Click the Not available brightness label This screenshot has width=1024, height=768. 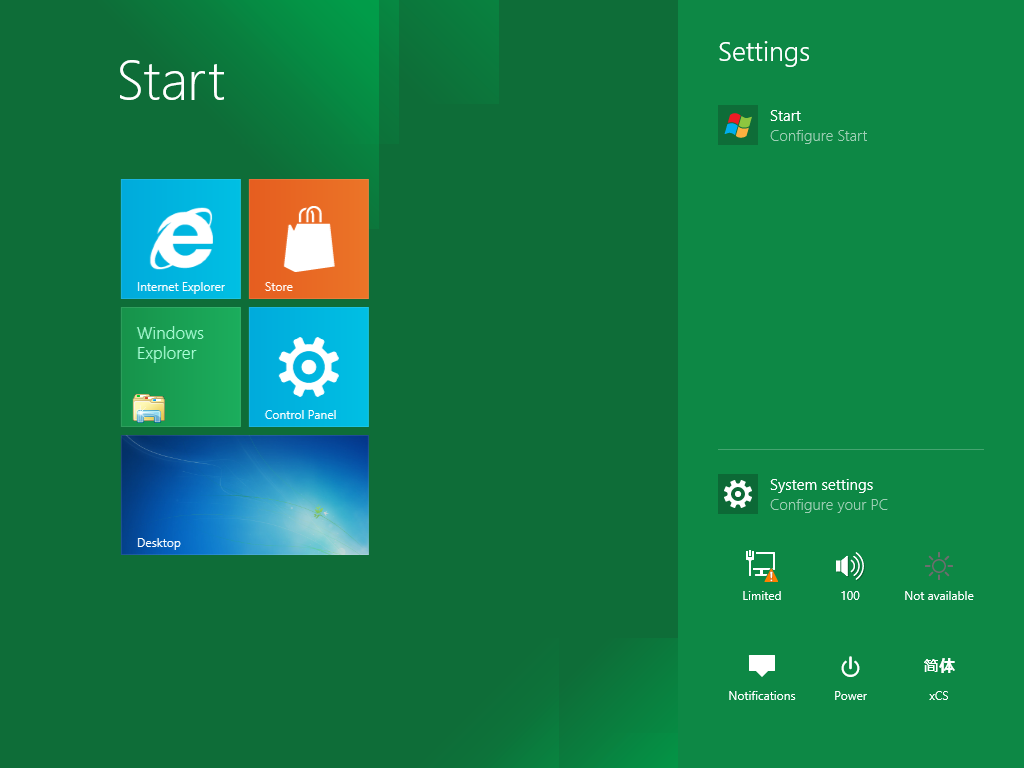938,596
